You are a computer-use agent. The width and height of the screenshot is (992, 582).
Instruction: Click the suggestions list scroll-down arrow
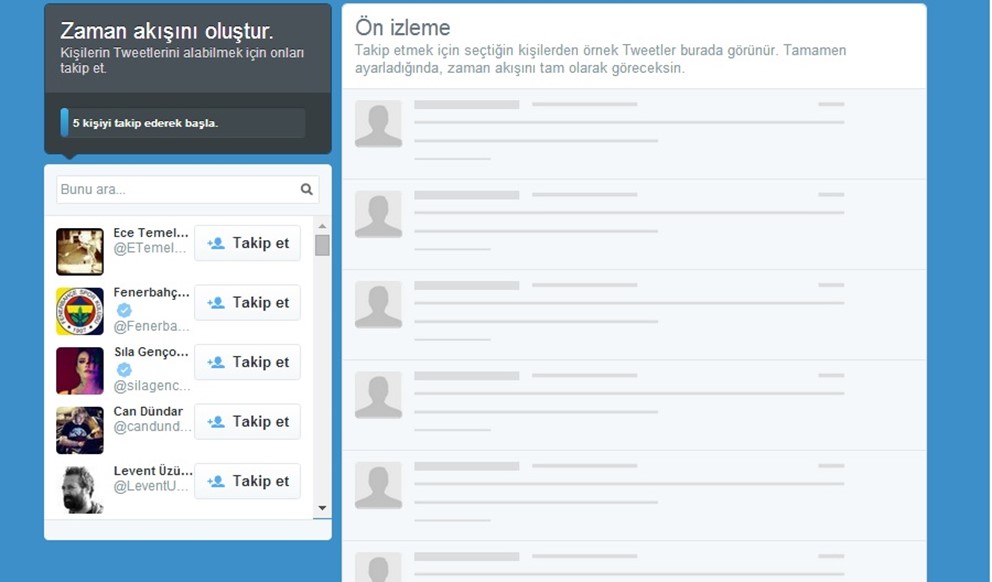[x=323, y=508]
